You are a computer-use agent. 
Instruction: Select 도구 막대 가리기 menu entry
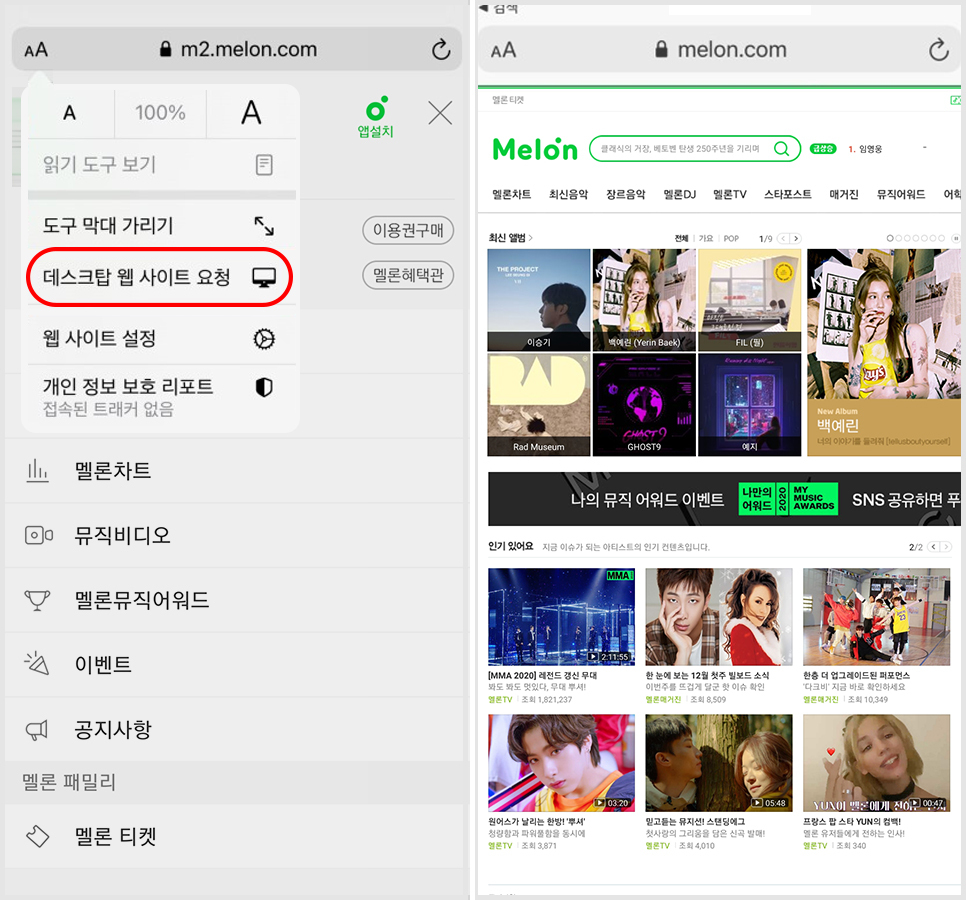click(x=161, y=225)
